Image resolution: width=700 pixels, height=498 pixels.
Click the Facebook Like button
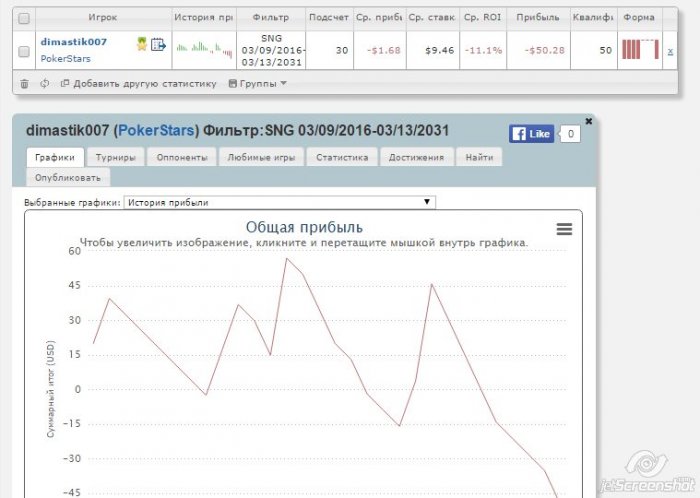531,134
